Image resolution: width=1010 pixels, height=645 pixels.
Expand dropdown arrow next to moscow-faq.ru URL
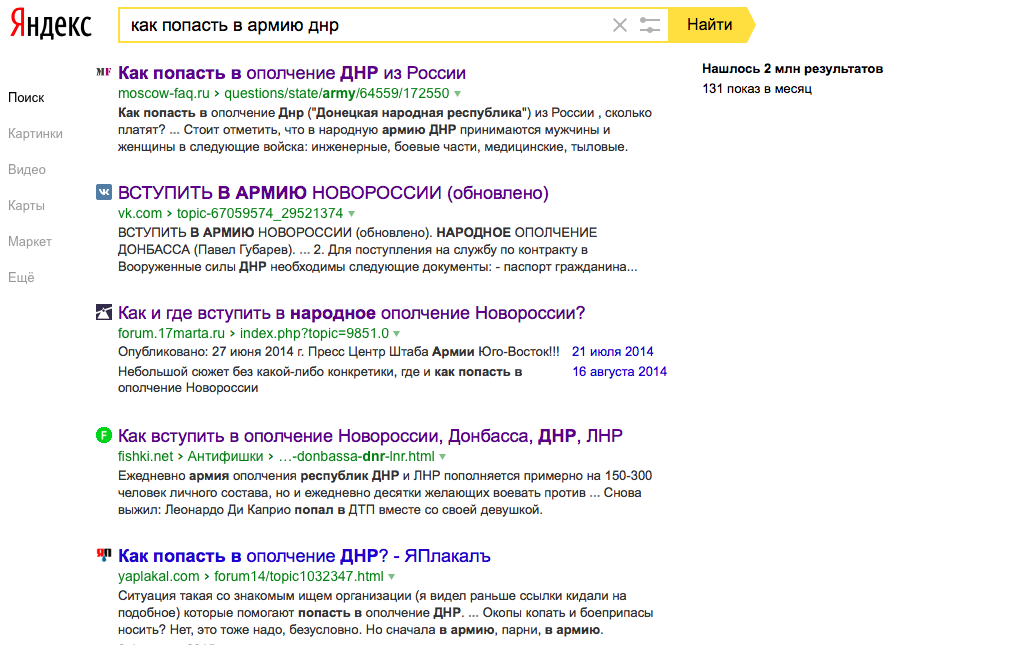(x=458, y=94)
